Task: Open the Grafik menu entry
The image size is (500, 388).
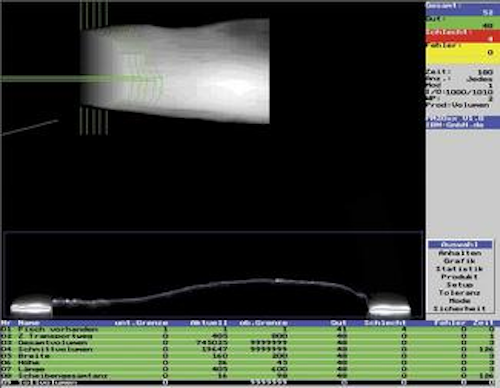Action: (x=459, y=261)
